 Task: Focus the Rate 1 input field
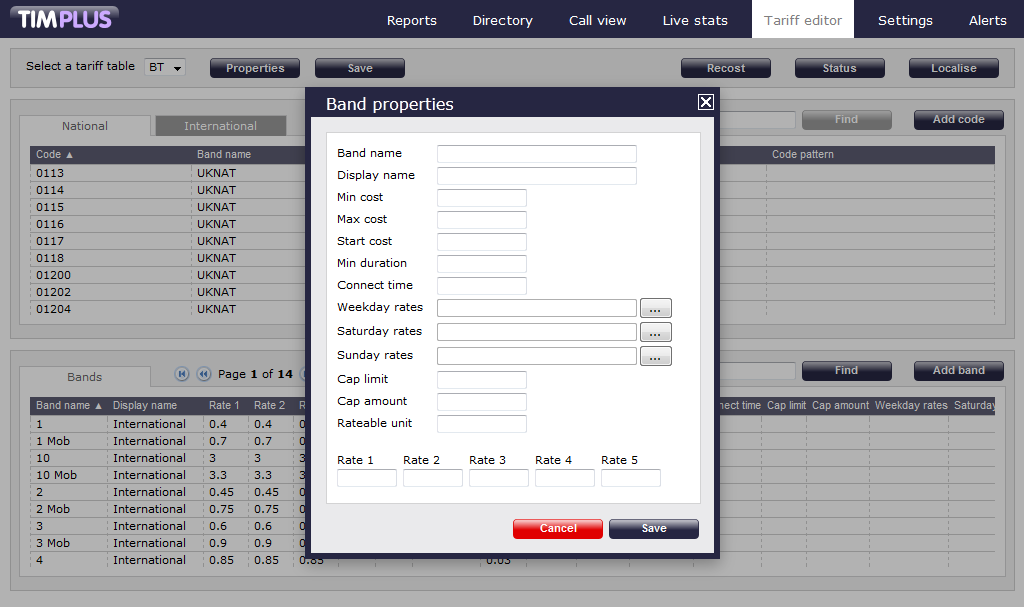pos(367,478)
